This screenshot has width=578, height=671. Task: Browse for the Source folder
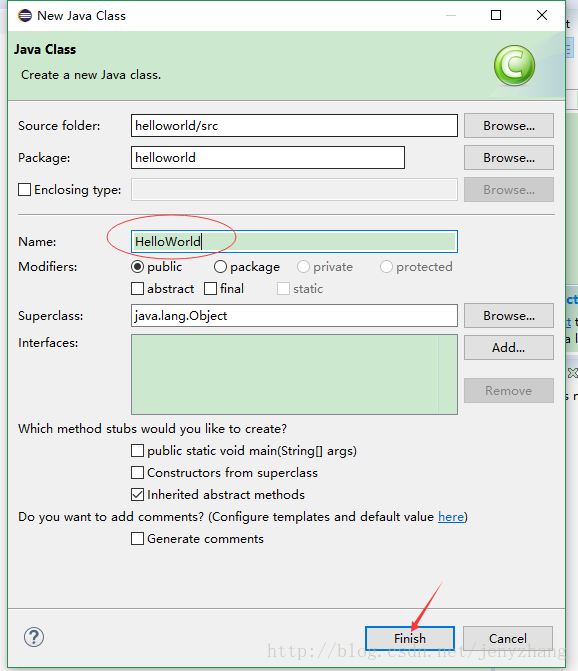click(509, 125)
